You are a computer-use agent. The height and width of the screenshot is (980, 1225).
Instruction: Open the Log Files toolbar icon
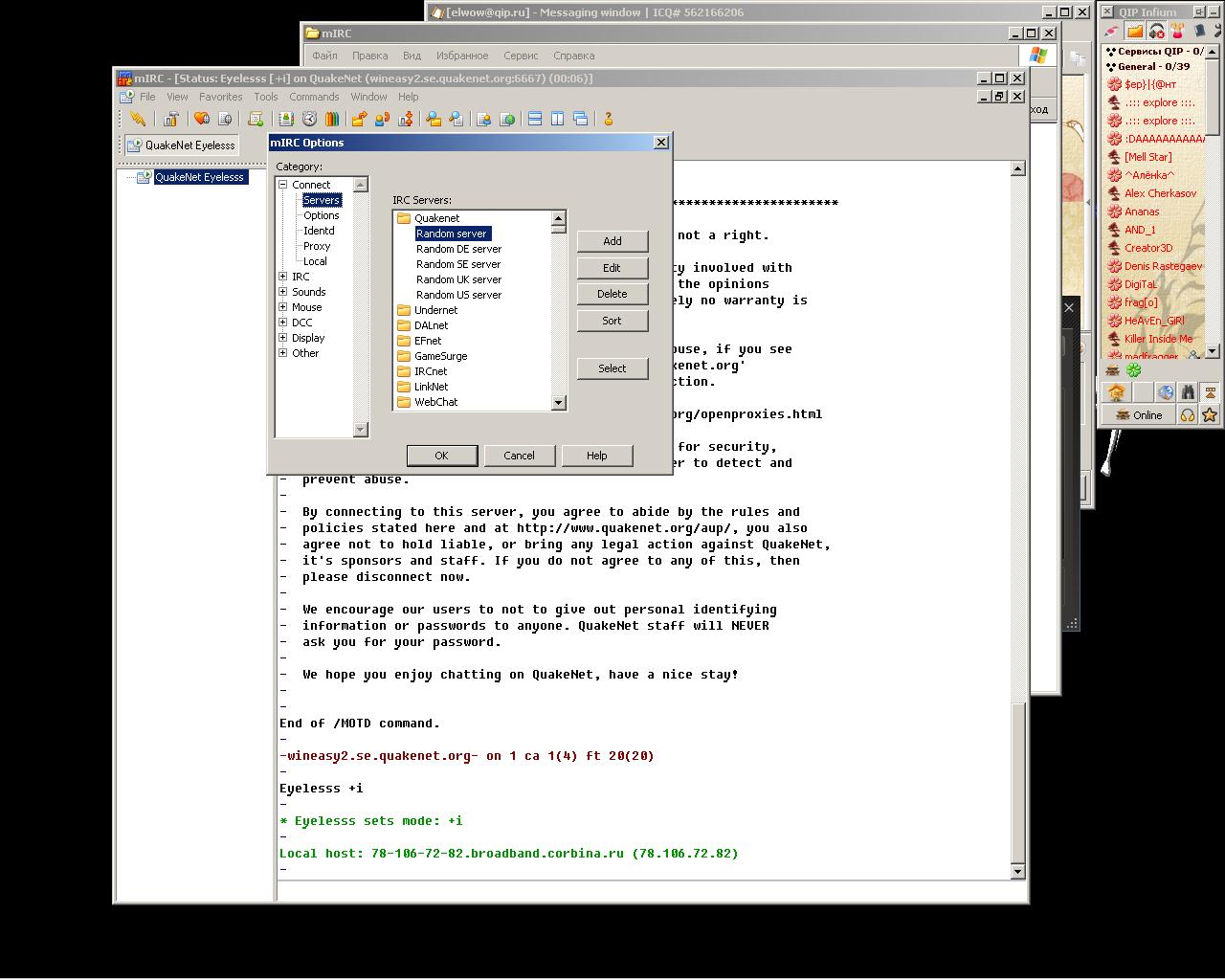tap(457, 119)
